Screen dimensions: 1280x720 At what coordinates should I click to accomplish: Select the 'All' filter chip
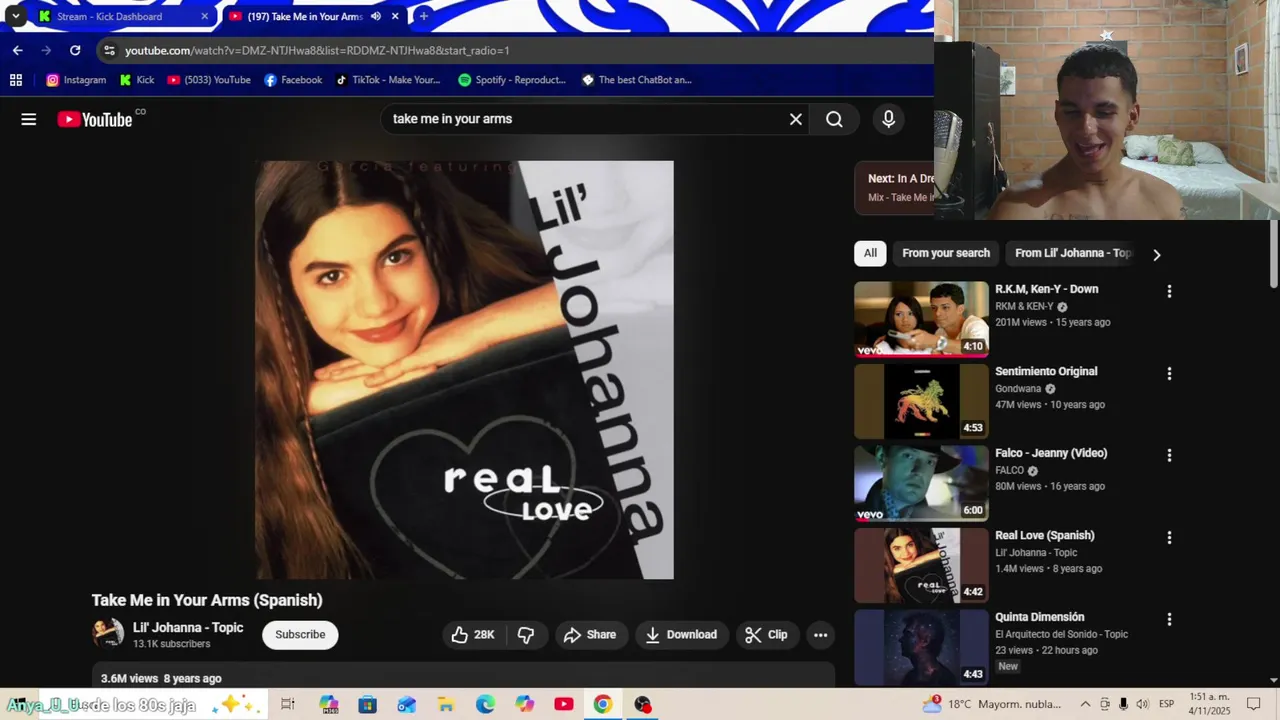click(870, 253)
